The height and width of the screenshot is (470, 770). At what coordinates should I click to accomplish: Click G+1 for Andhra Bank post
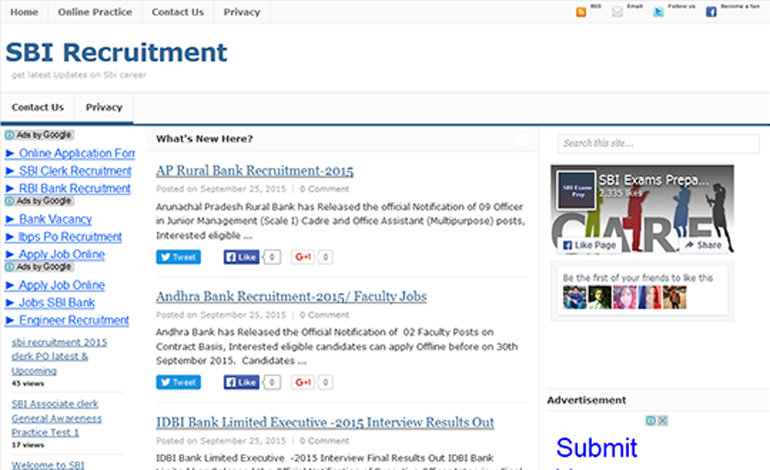click(303, 382)
